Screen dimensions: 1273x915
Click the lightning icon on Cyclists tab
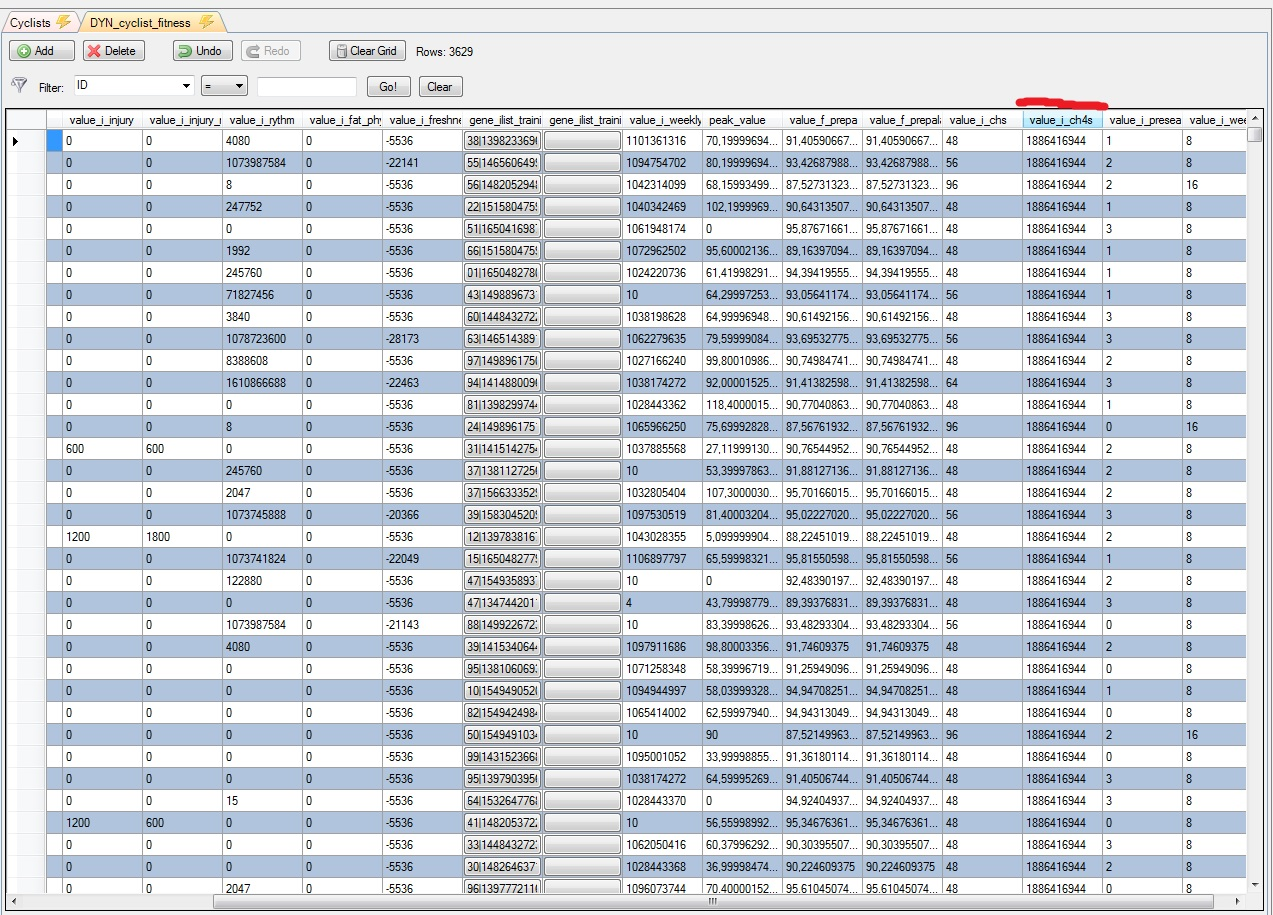[63, 22]
